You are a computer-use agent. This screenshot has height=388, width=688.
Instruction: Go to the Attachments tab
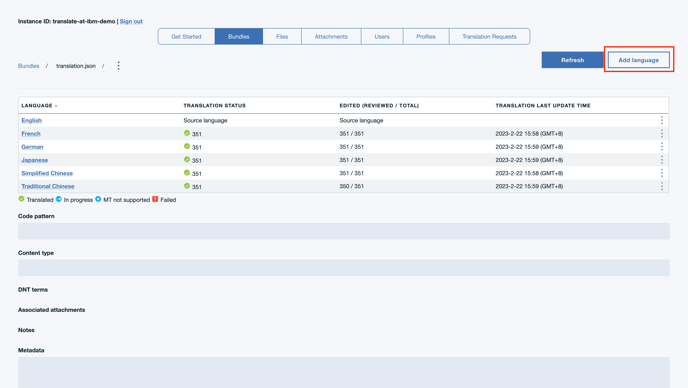click(331, 36)
